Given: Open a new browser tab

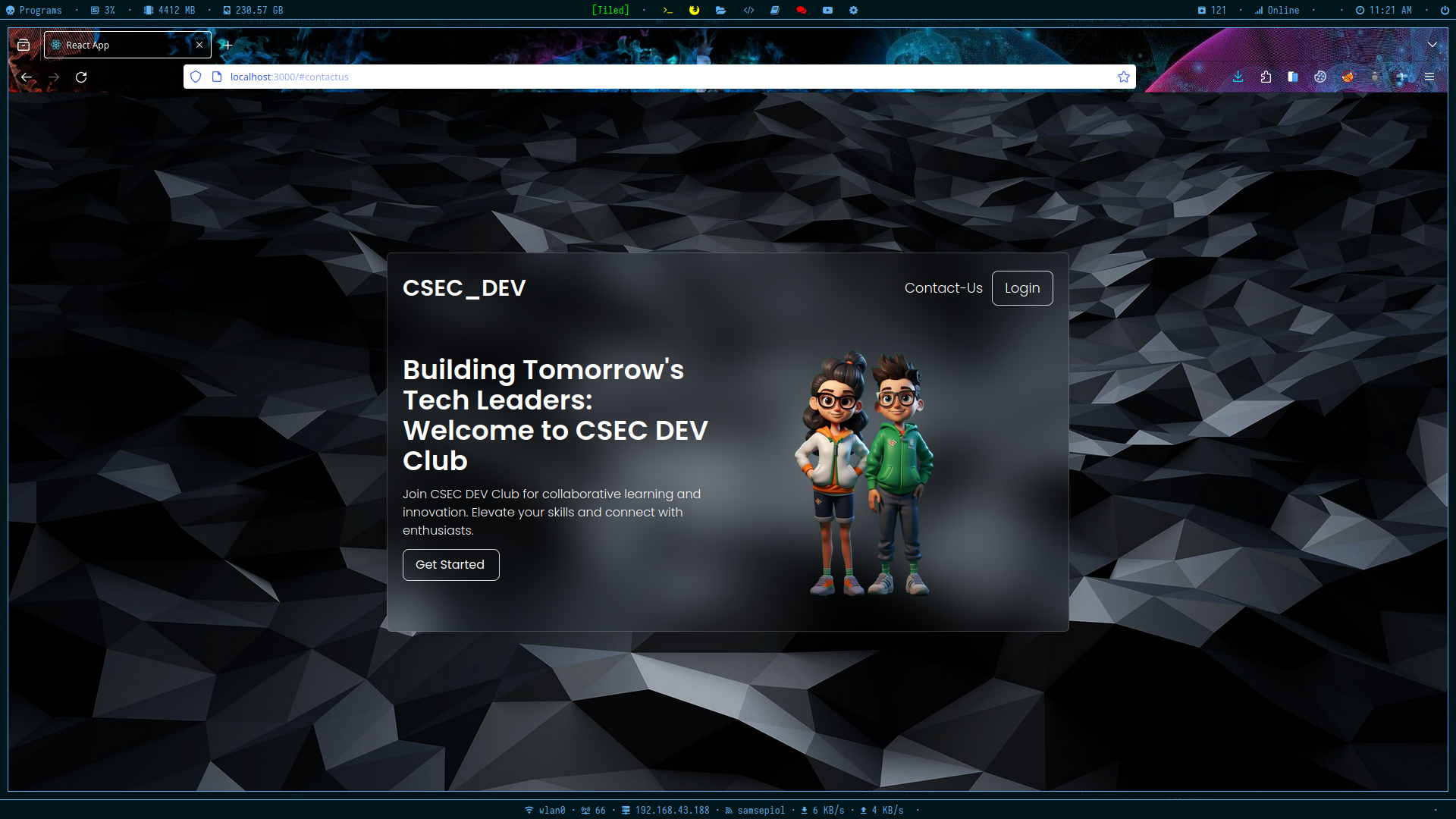Looking at the screenshot, I should [x=227, y=45].
